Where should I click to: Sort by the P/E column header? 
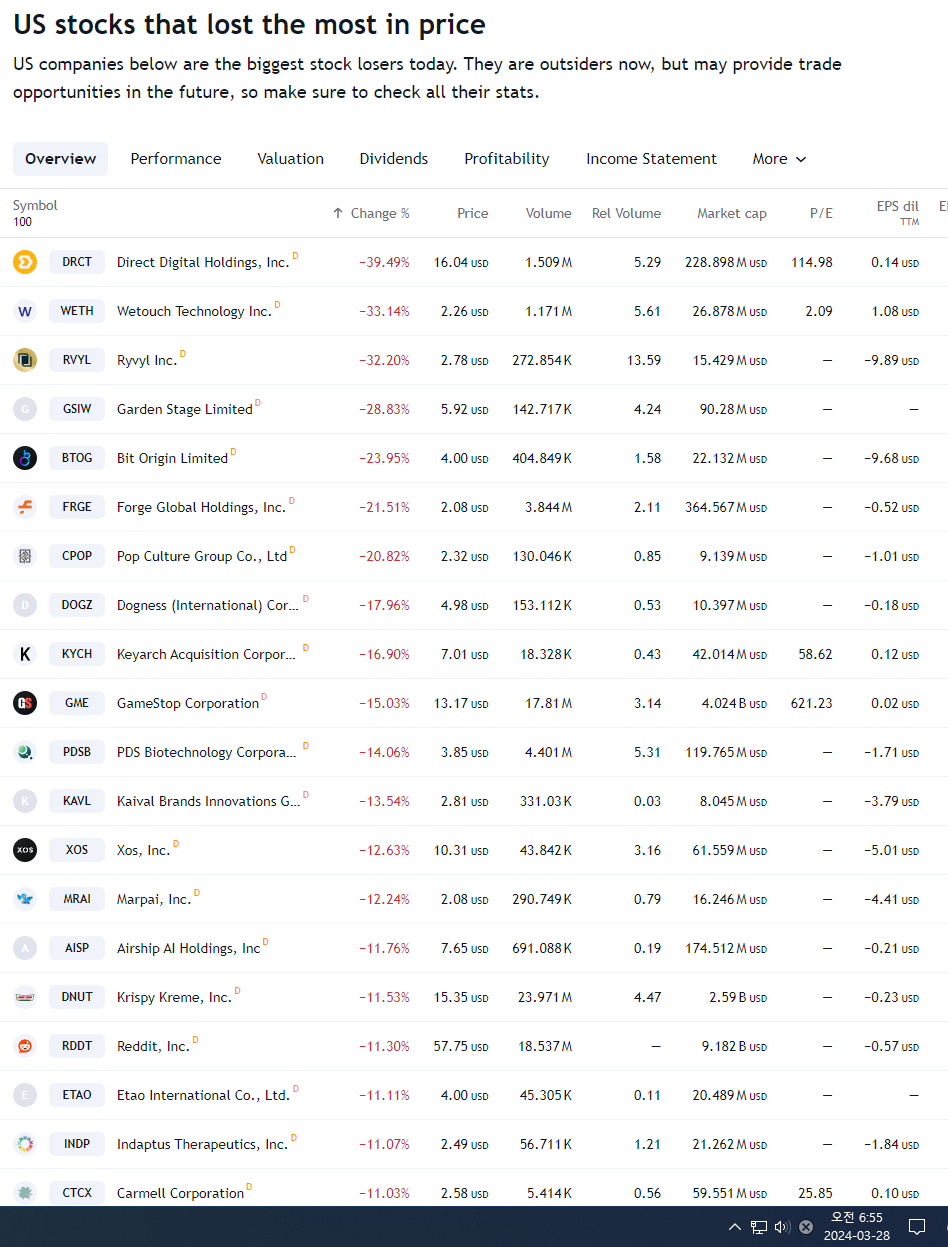(821, 213)
